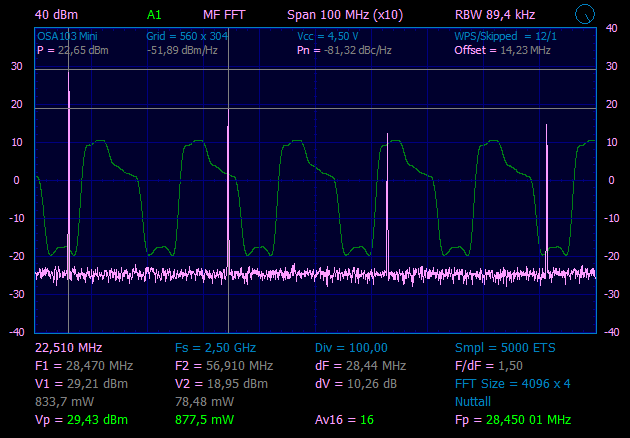Screen dimensions: 630x438
Task: Click the Fp = 28,450 01 MHz readout
Action: click(x=513, y=419)
